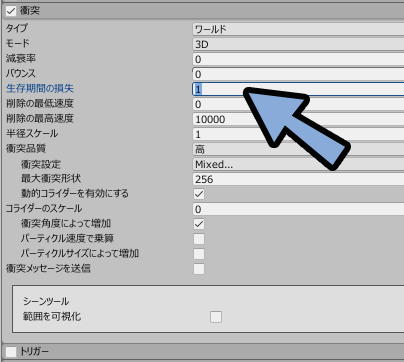Click the 減衰率 value field
This screenshot has width=404, height=362.
(298, 59)
